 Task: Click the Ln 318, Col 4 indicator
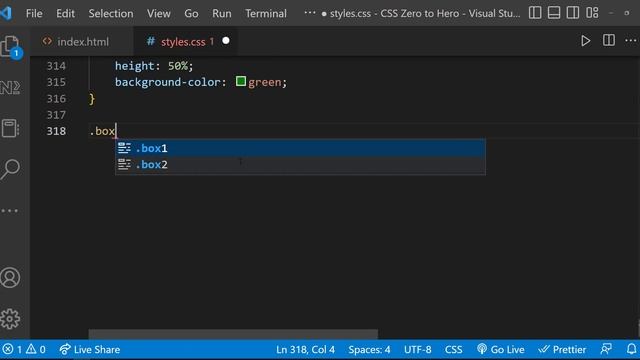(x=305, y=350)
